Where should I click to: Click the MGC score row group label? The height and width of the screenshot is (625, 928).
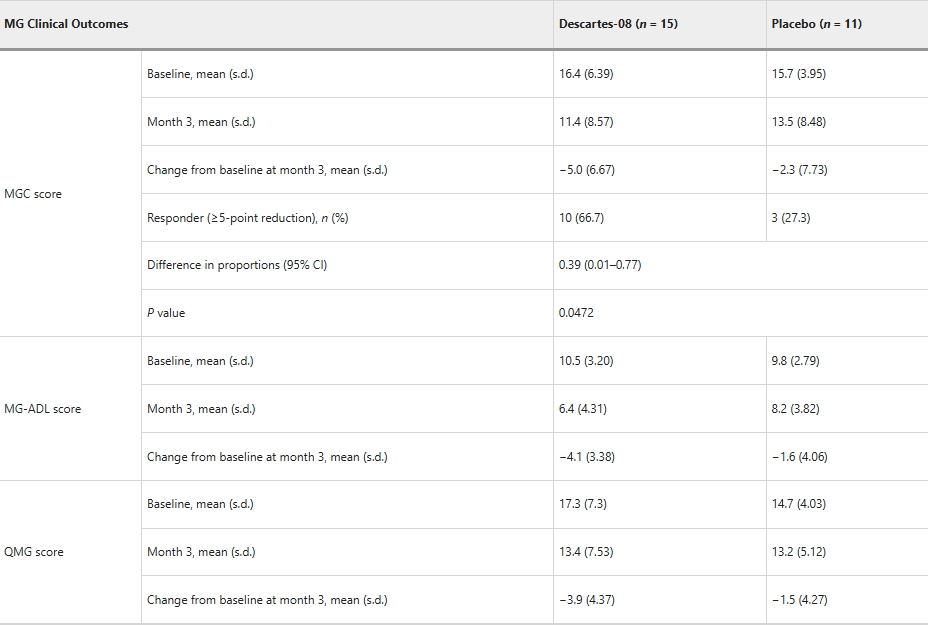coord(33,194)
